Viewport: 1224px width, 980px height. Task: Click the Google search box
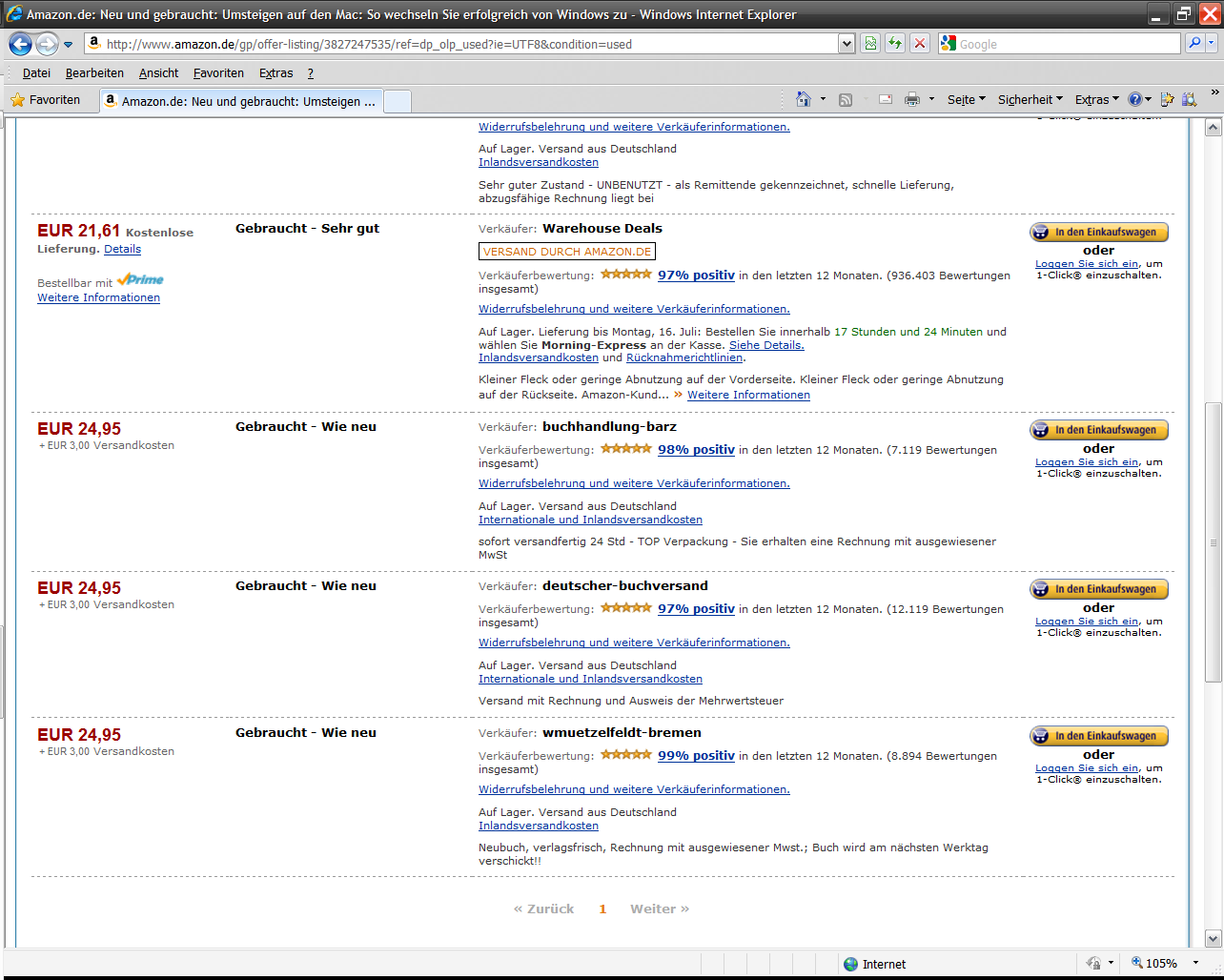coord(1068,44)
